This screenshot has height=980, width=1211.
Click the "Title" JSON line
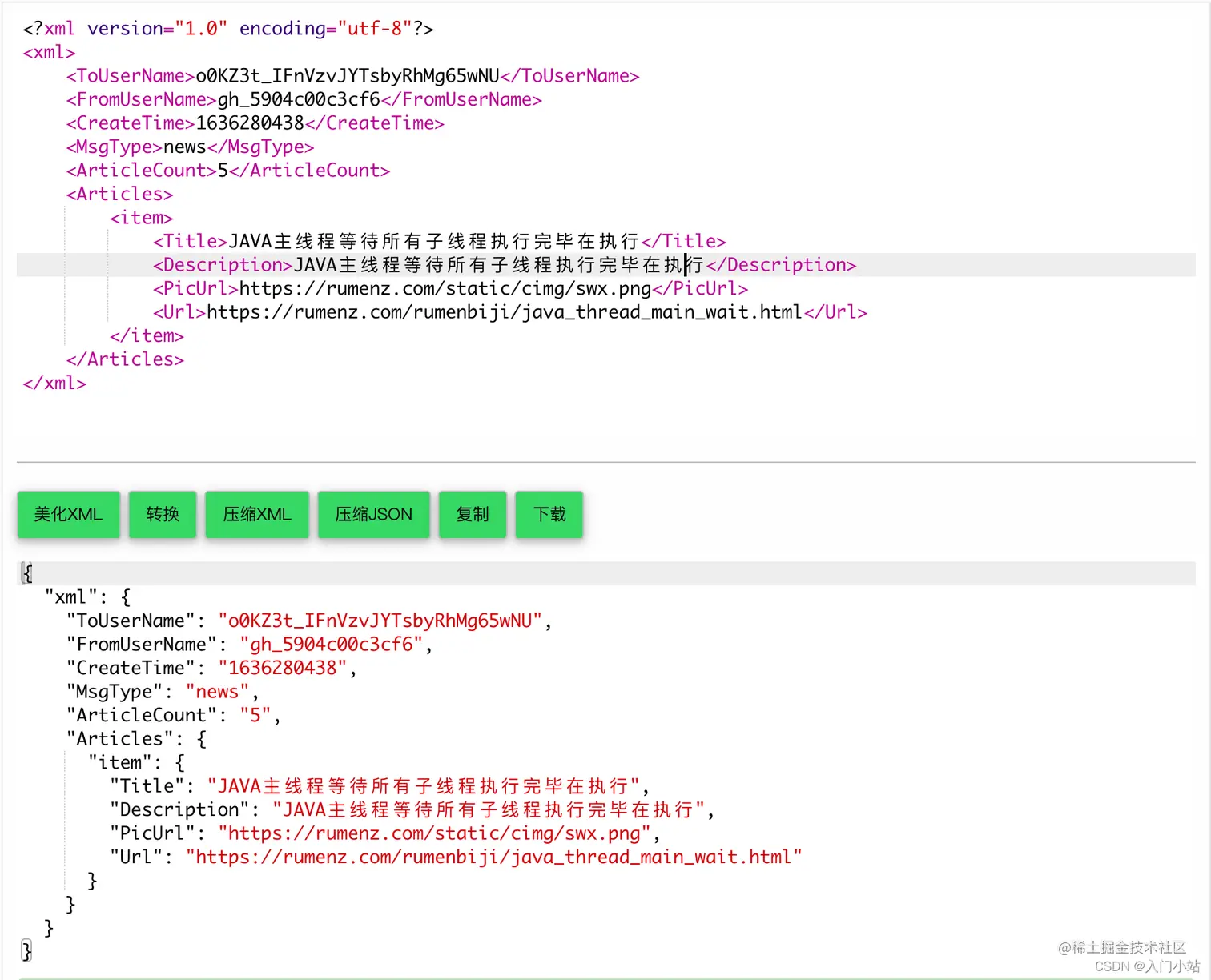pos(380,786)
